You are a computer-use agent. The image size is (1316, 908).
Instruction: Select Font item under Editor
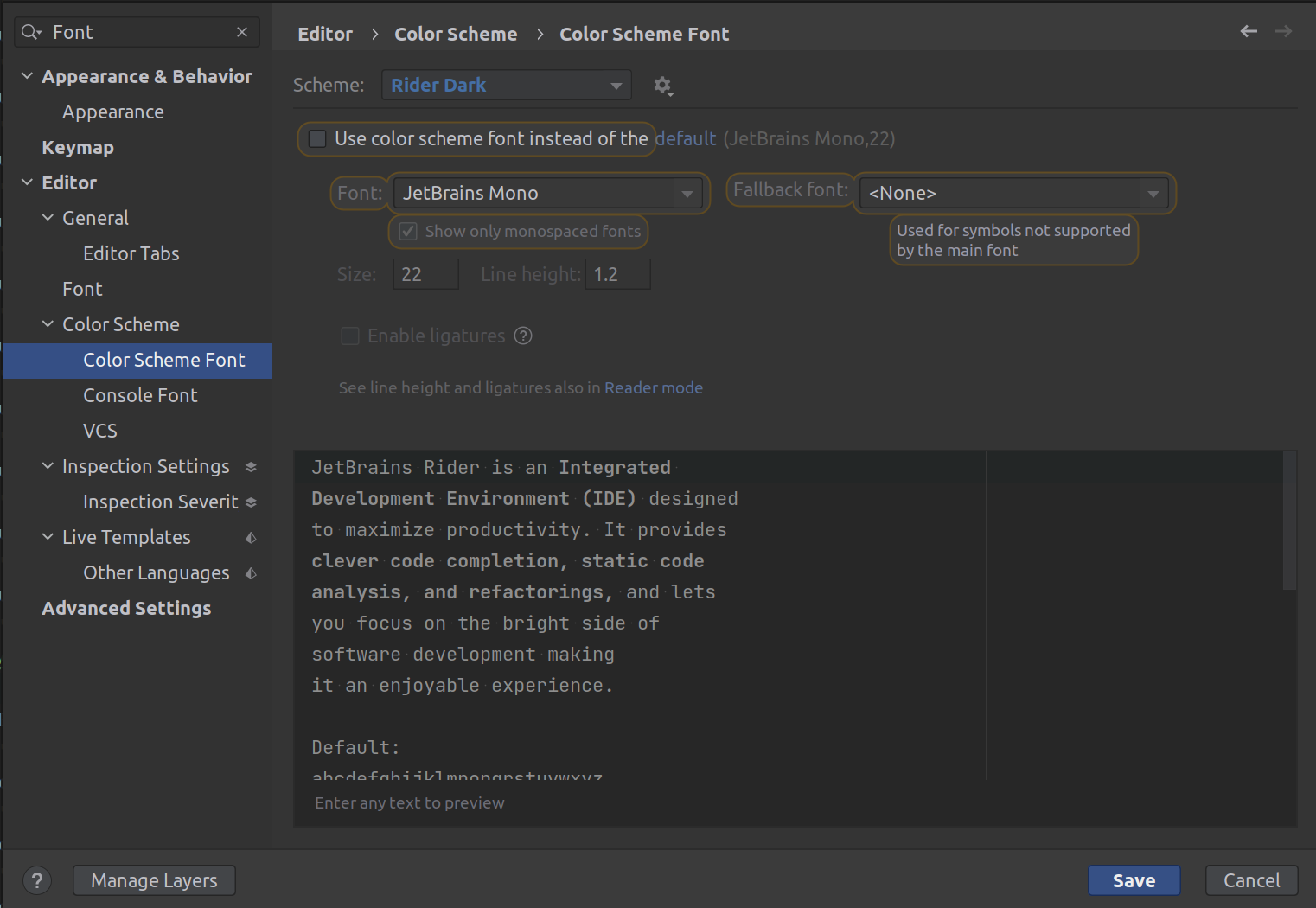pyautogui.click(x=82, y=289)
